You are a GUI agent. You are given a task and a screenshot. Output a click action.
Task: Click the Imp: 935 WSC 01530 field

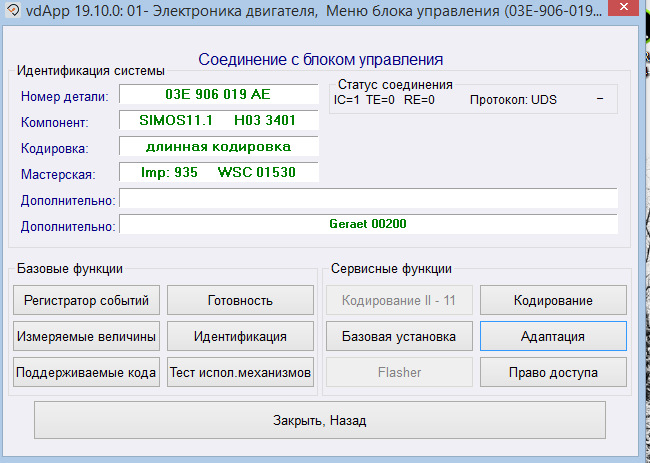click(219, 172)
